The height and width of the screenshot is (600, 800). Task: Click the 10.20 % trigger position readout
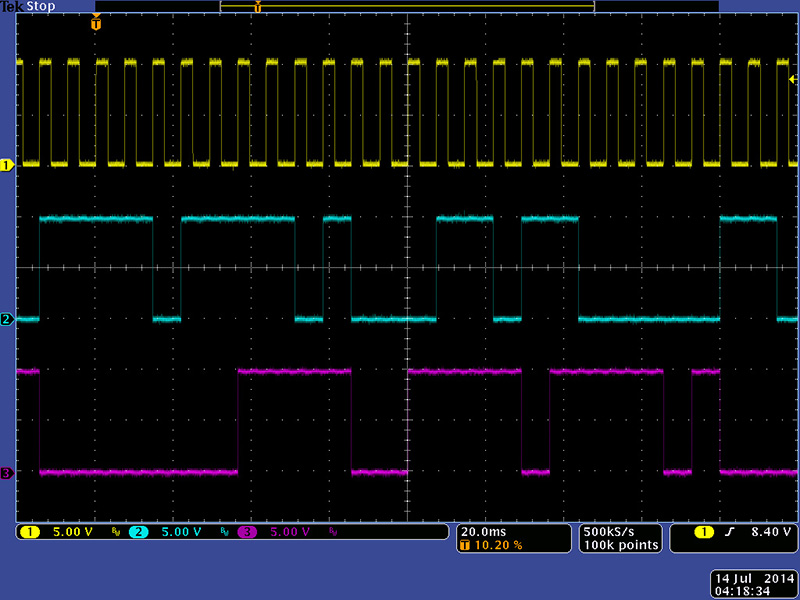pyautogui.click(x=496, y=545)
